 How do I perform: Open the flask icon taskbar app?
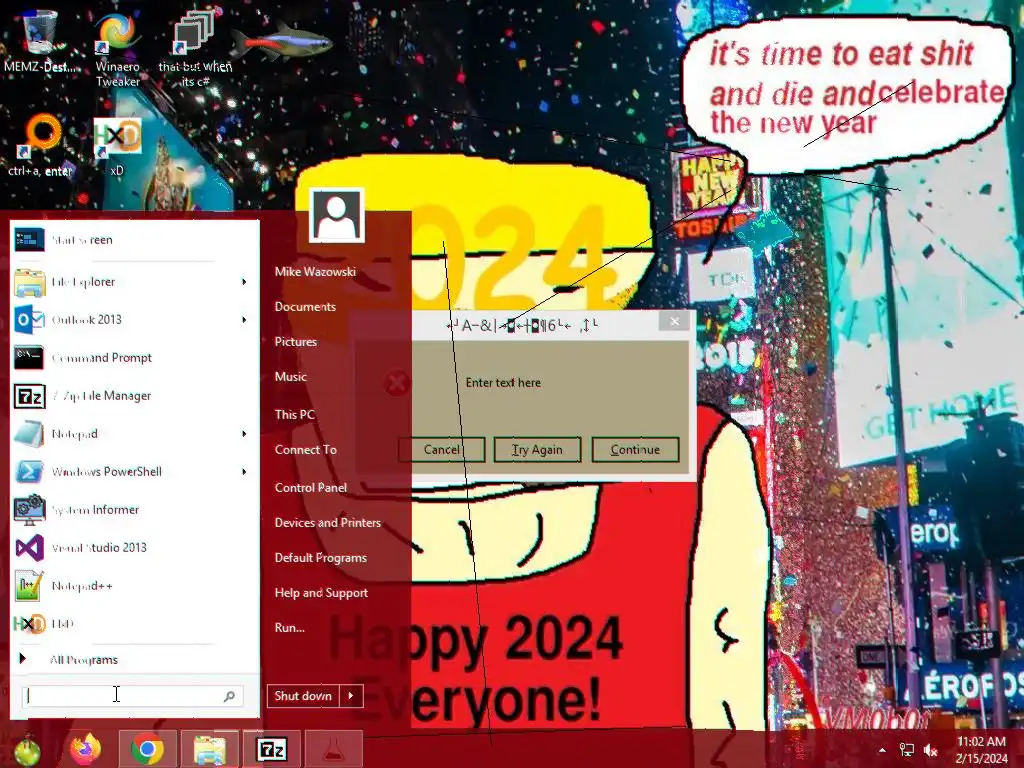333,749
